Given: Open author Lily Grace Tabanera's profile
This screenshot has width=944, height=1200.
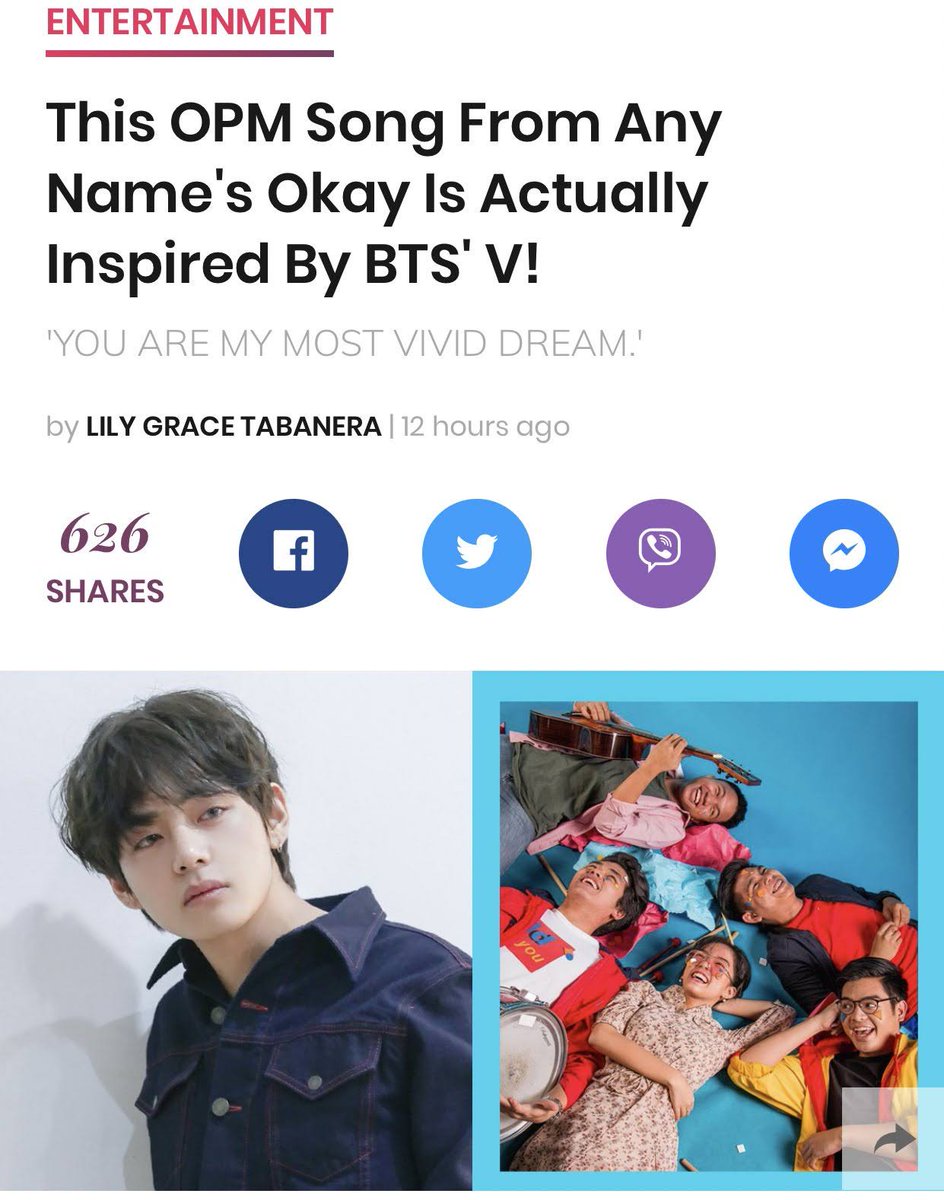Looking at the screenshot, I should point(234,426).
